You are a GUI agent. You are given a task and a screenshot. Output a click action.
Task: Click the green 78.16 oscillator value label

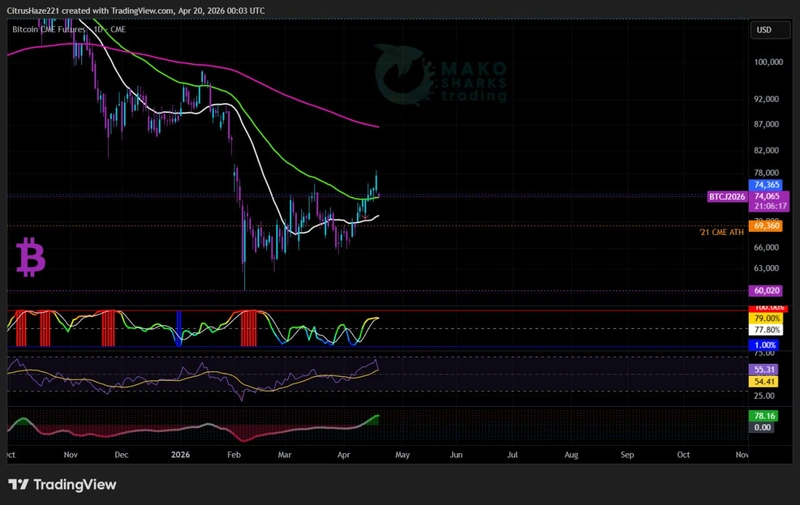pos(764,415)
